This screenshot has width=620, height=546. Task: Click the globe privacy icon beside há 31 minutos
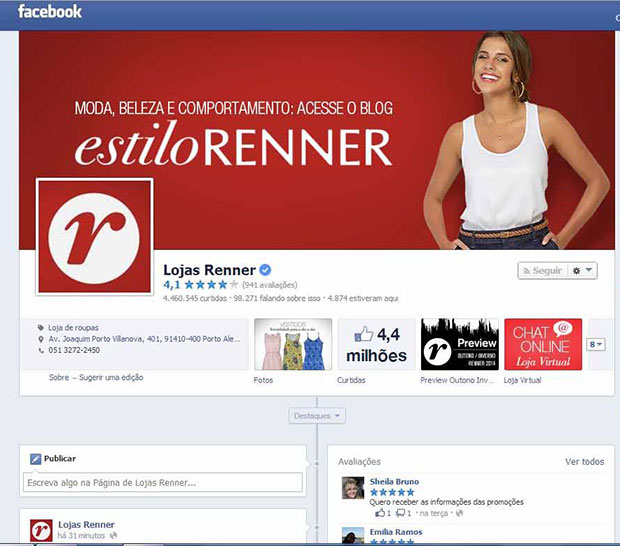(113, 536)
